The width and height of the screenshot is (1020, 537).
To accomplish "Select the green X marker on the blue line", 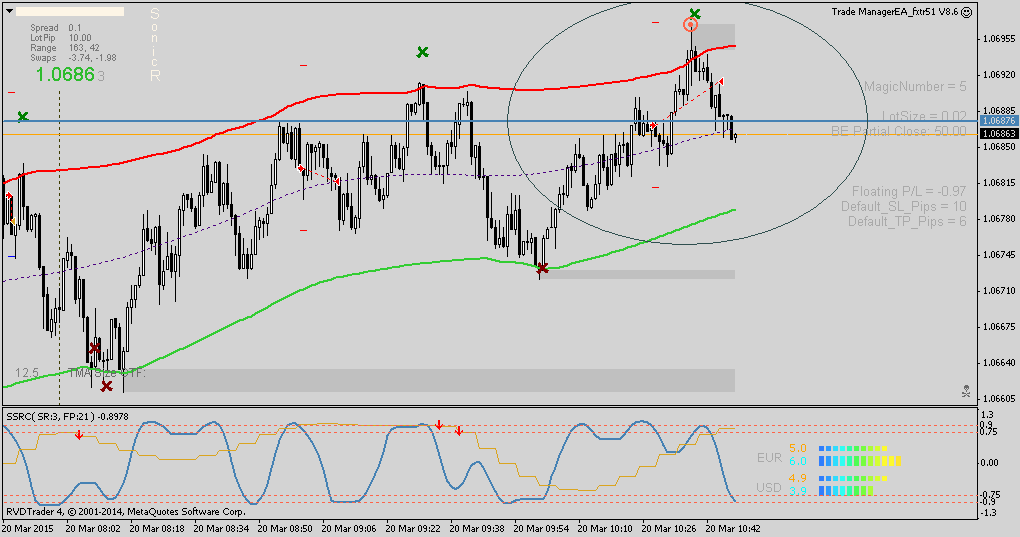I will [x=23, y=117].
